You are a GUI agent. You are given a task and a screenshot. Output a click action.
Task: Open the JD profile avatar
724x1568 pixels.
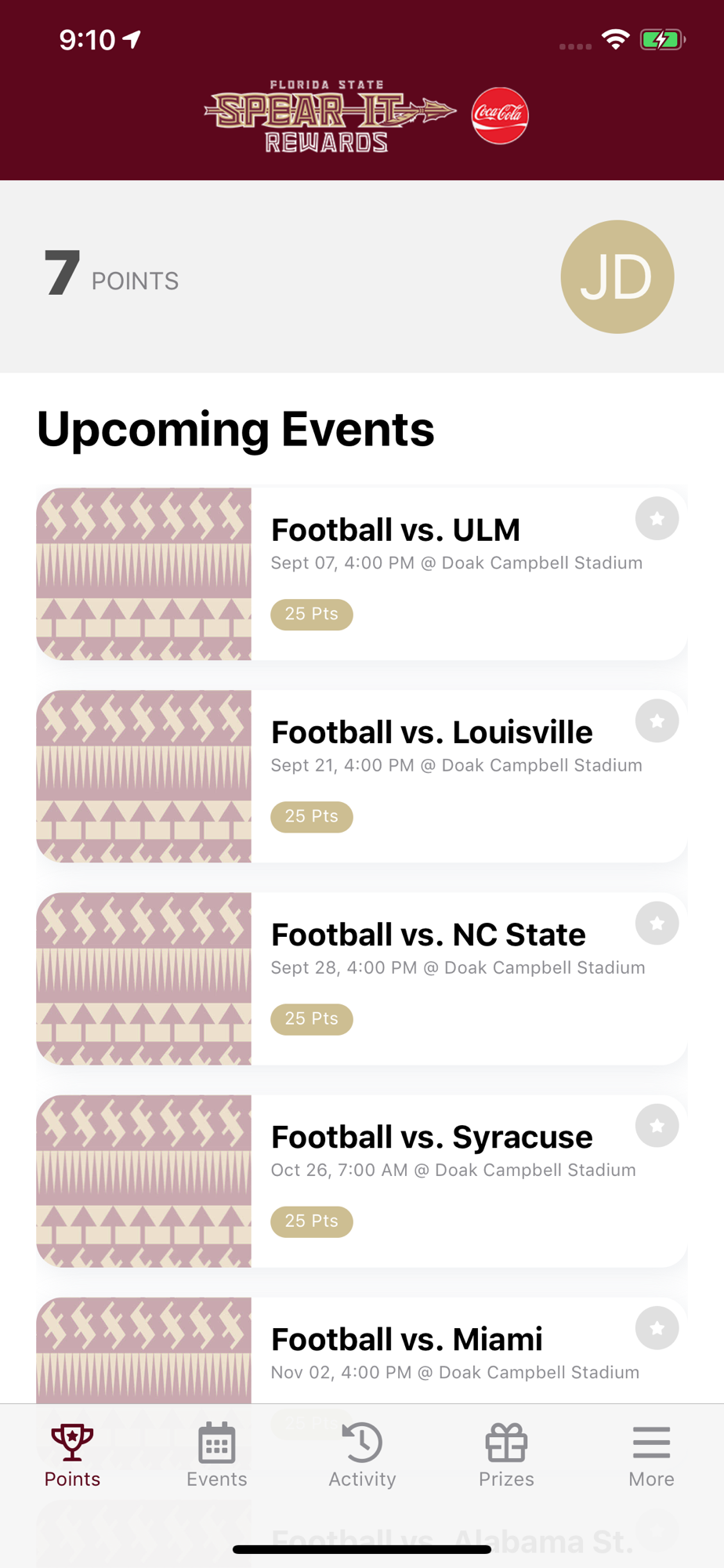point(617,277)
